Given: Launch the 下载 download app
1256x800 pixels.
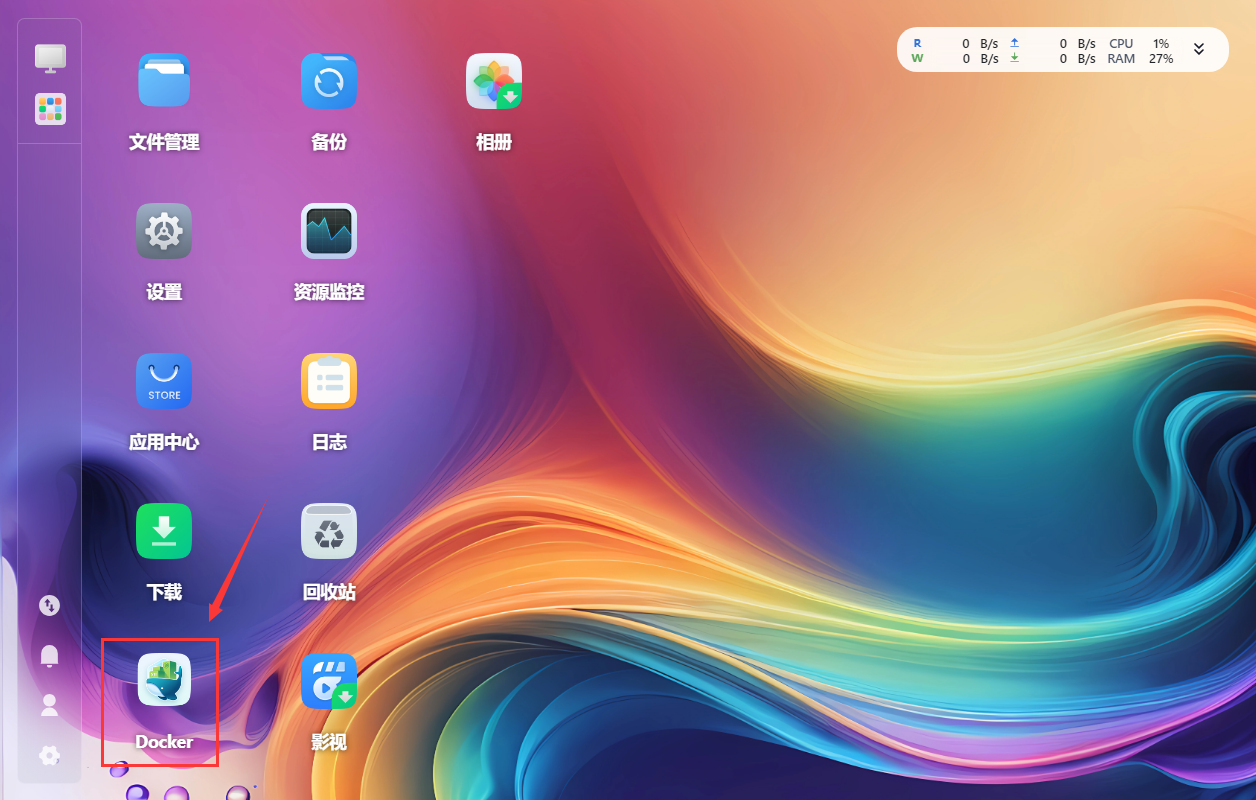Looking at the screenshot, I should [164, 531].
